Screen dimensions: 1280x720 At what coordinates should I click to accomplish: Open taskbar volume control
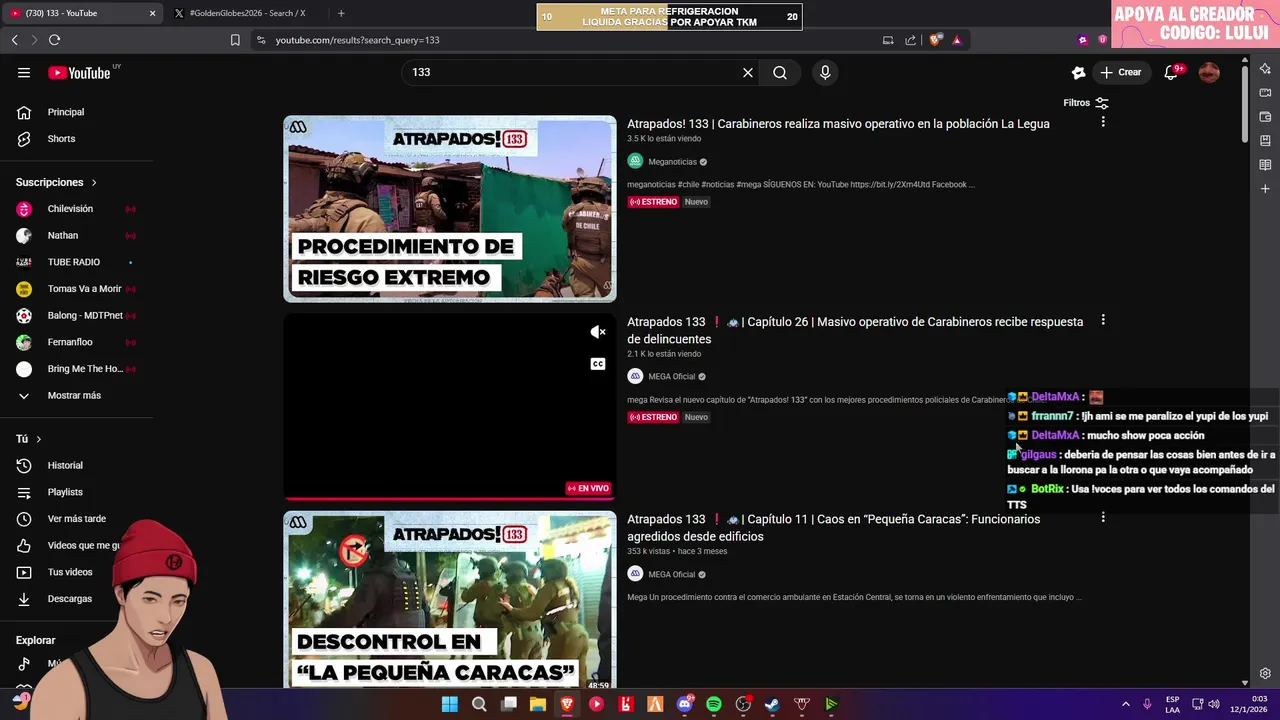point(1214,704)
